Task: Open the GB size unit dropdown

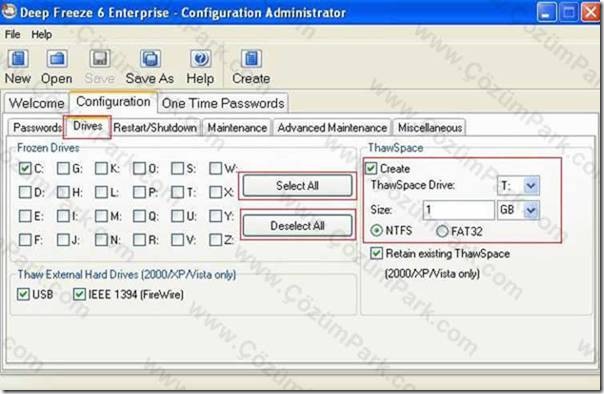Action: [531, 210]
